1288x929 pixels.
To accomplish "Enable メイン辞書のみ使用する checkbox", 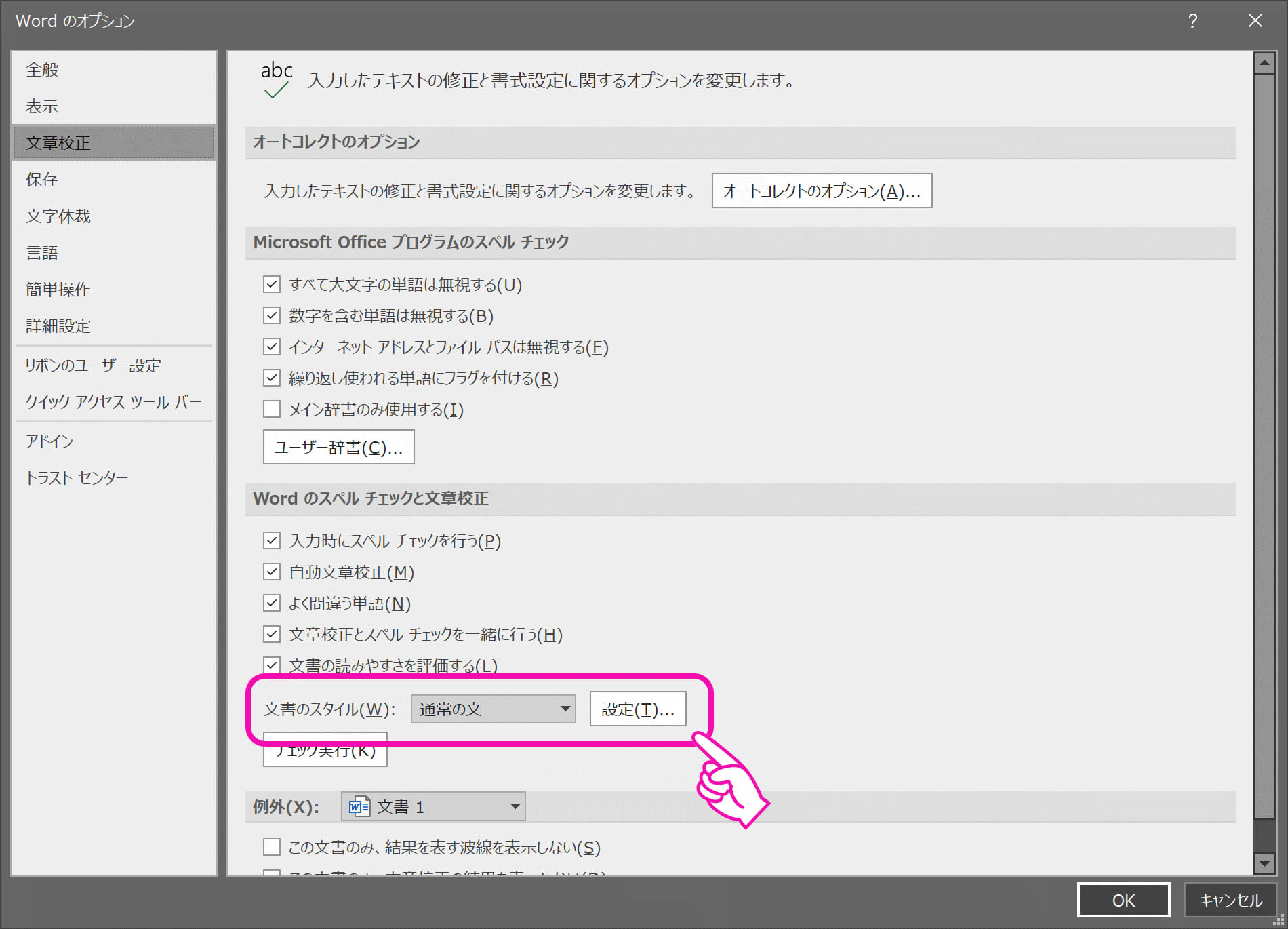I will point(272,409).
